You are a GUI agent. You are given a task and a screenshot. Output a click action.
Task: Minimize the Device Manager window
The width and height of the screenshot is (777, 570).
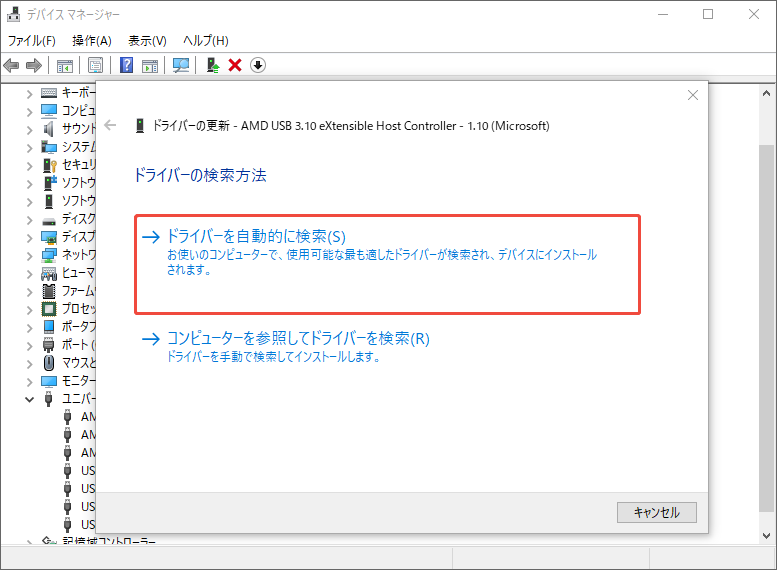pyautogui.click(x=663, y=14)
